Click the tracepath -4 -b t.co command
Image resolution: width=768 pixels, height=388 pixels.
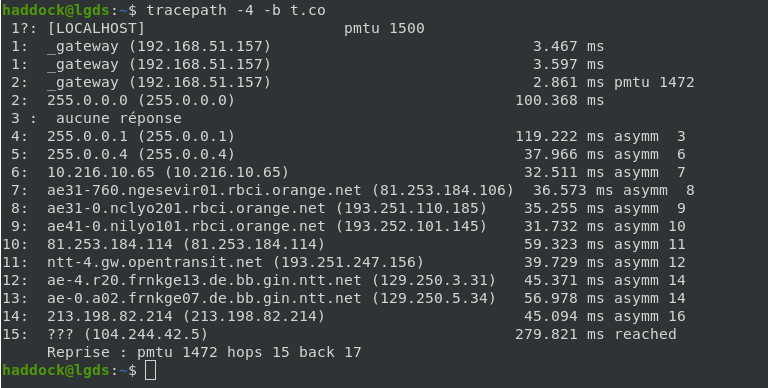pos(236,10)
